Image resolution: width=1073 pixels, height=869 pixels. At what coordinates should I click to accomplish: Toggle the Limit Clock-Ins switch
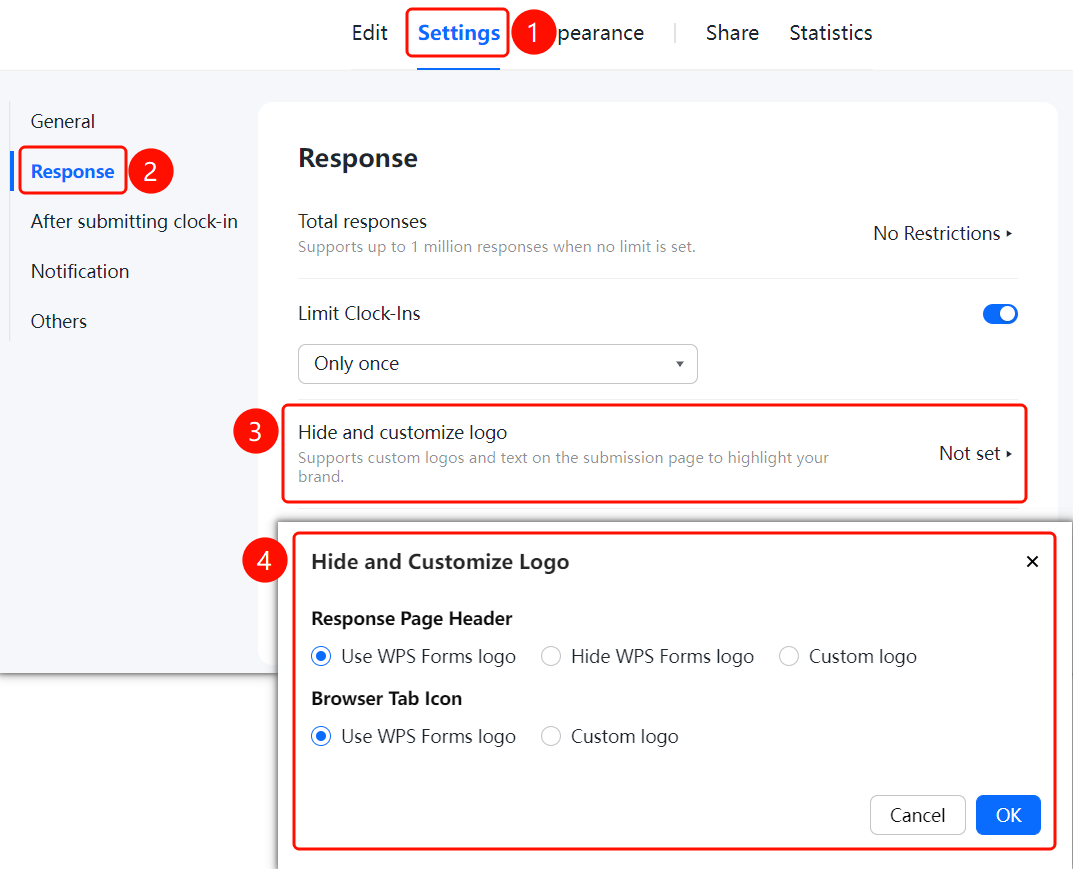pos(1000,314)
